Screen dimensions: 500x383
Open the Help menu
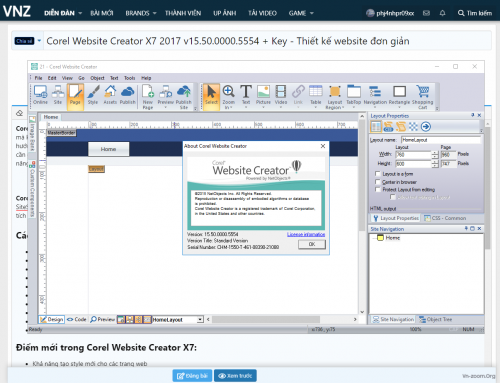146,78
